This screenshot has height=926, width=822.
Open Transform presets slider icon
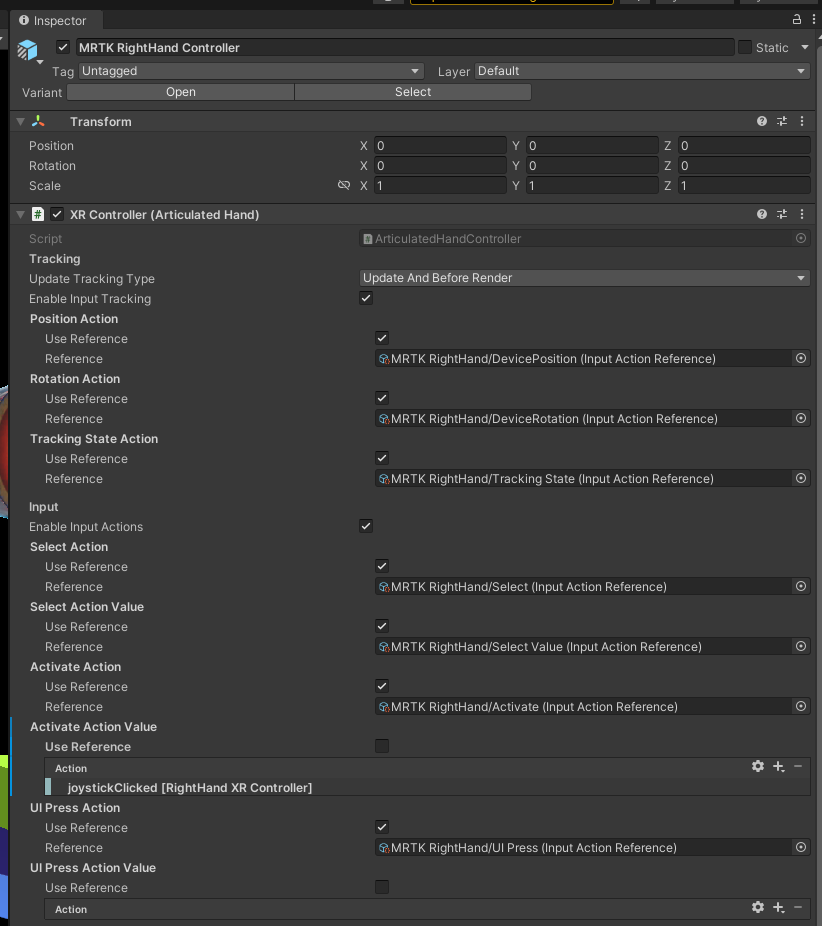pyautogui.click(x=782, y=121)
